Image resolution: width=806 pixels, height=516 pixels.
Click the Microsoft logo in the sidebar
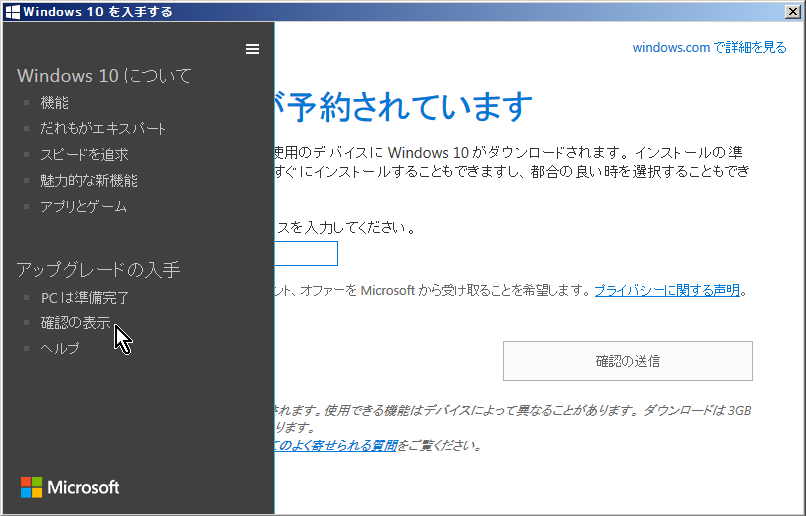point(70,487)
